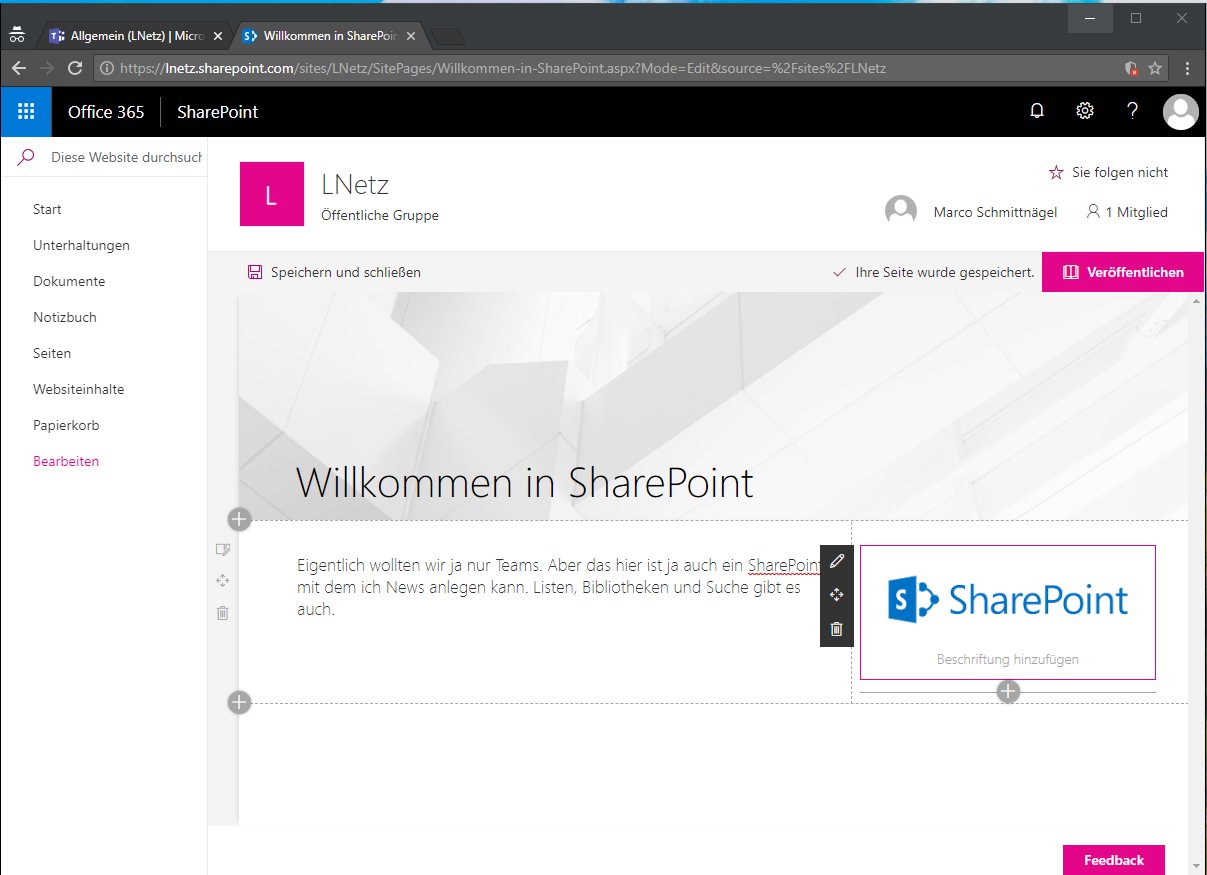Click the Willkommen in SharePoint page title
The width and height of the screenshot is (1207, 875).
525,483
